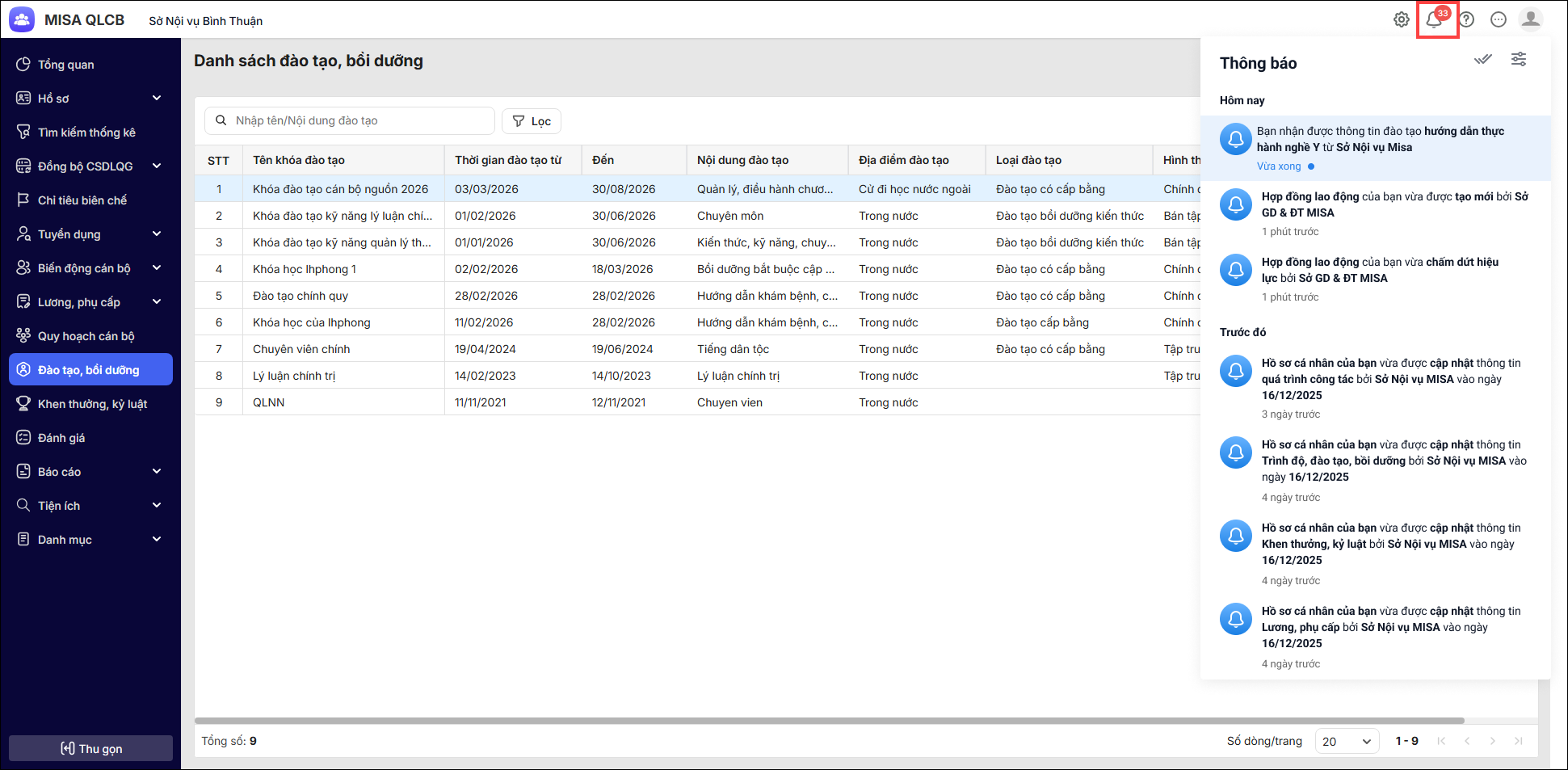Screen dimensions: 1568x770
Task: Expand the Báo cáo menu
Action: coord(90,472)
